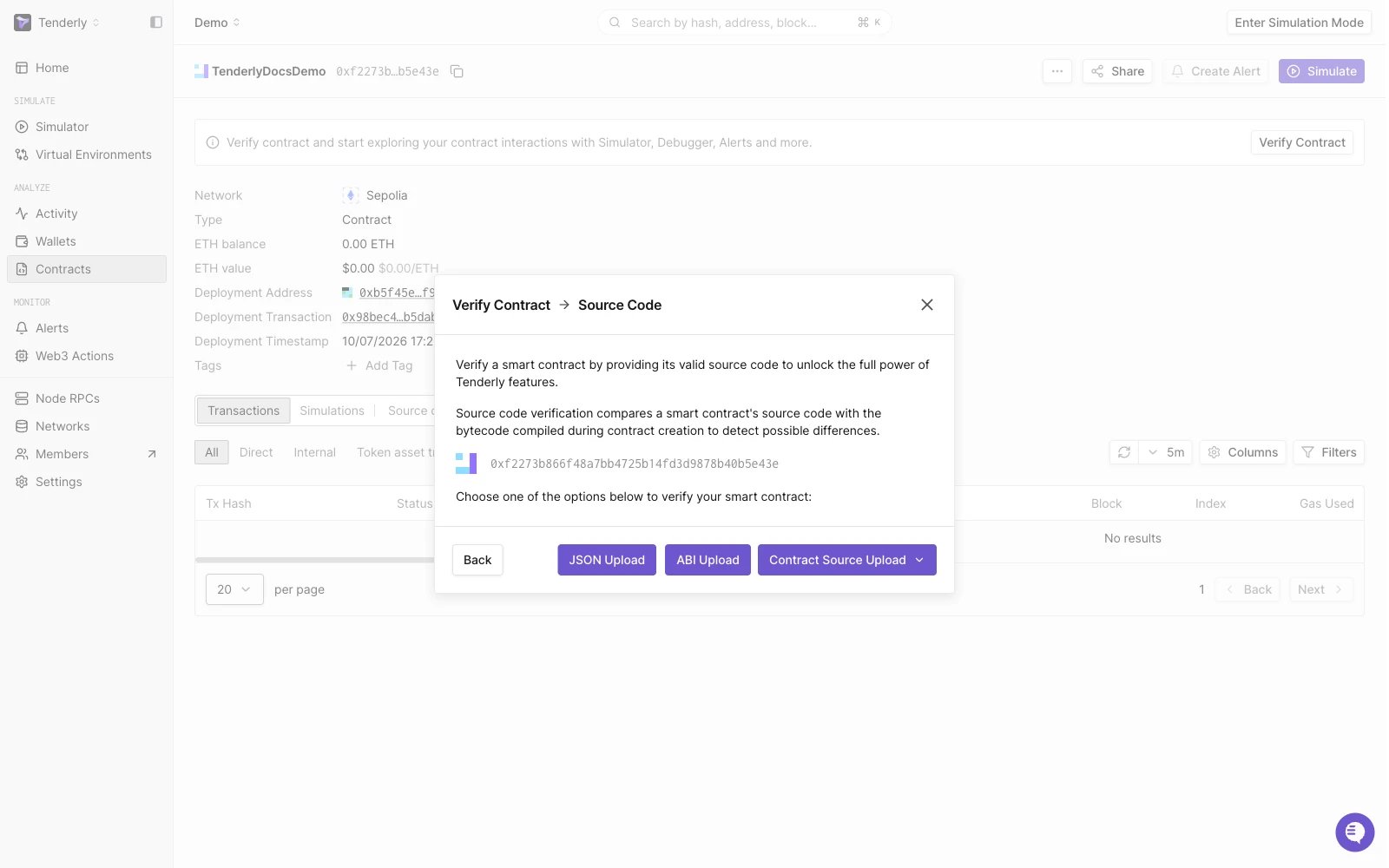Image resolution: width=1389 pixels, height=868 pixels.
Task: Go to Next page of results
Action: [x=1320, y=589]
